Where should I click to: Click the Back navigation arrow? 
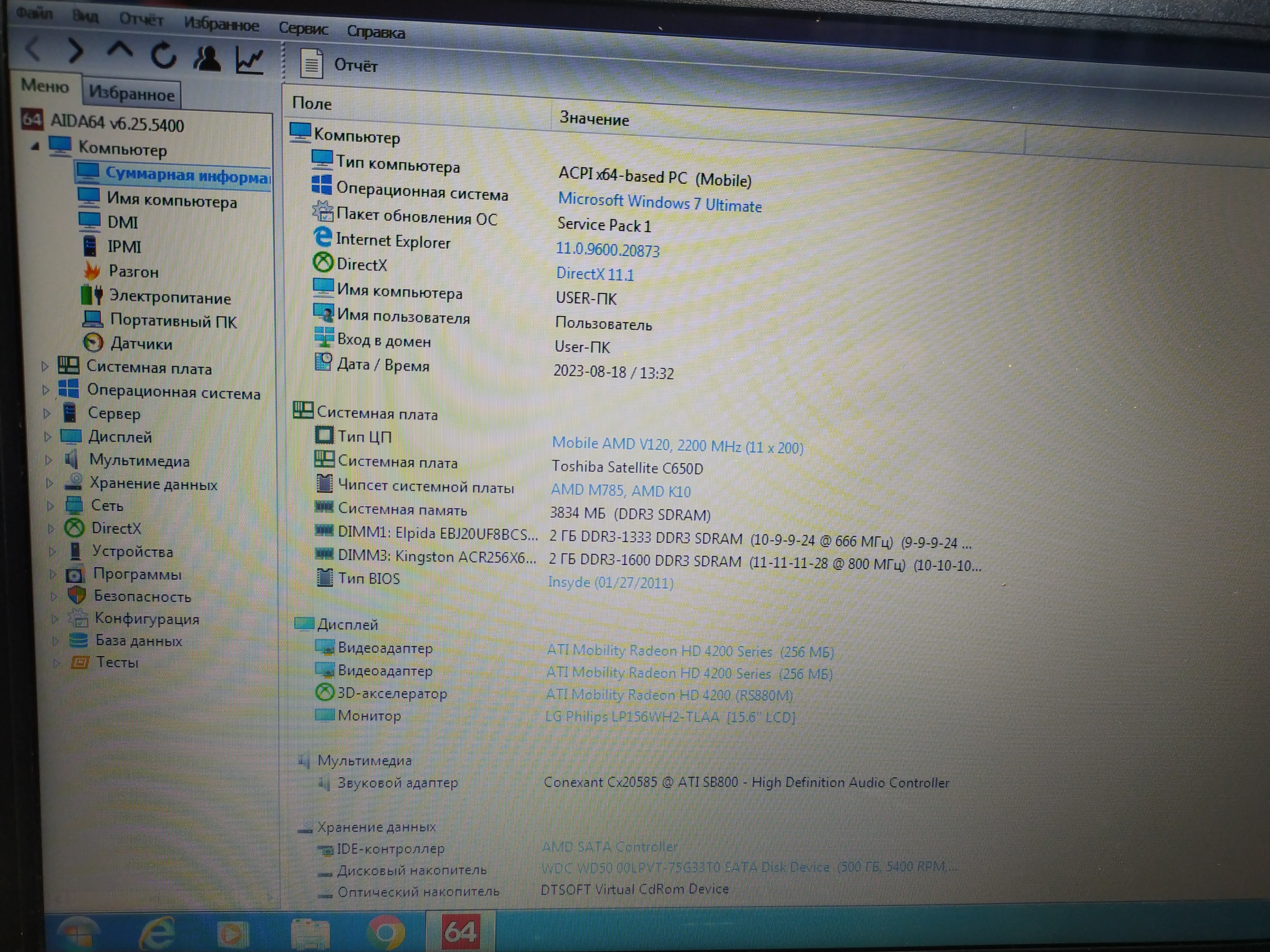click(x=33, y=49)
